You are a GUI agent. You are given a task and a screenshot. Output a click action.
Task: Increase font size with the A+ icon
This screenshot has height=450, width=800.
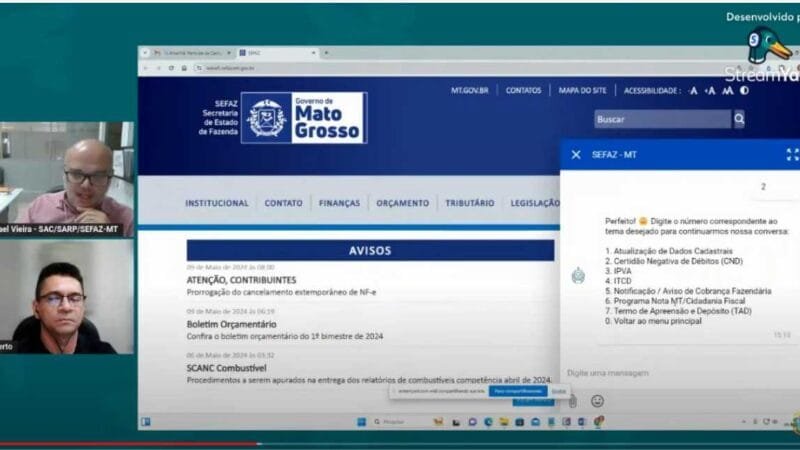pos(710,91)
